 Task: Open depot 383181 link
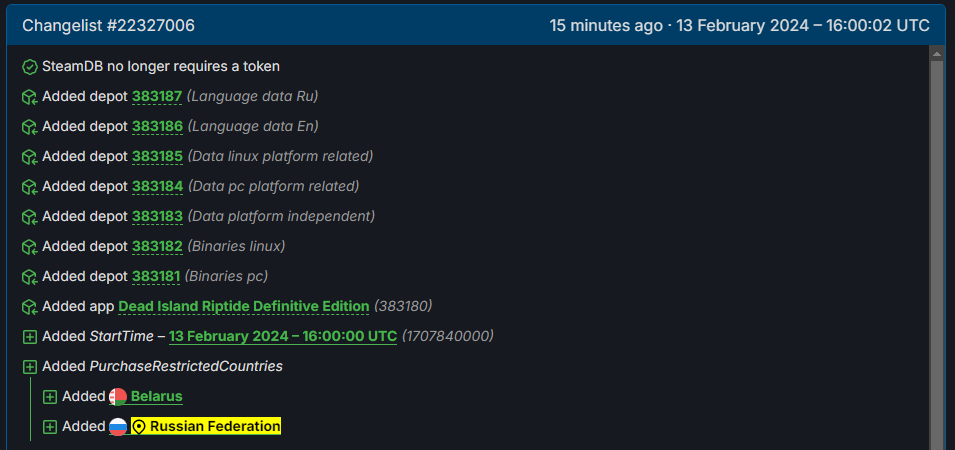(156, 276)
